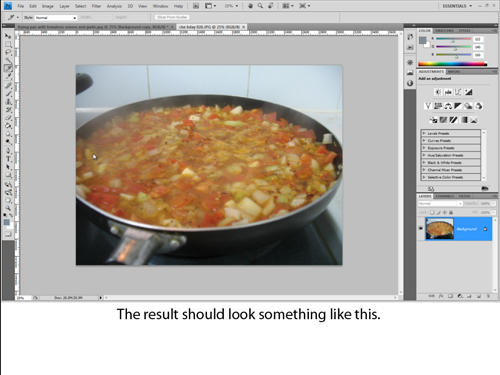500x375 pixels.
Task: Toggle lock transparent pixels box
Action: 432,212
